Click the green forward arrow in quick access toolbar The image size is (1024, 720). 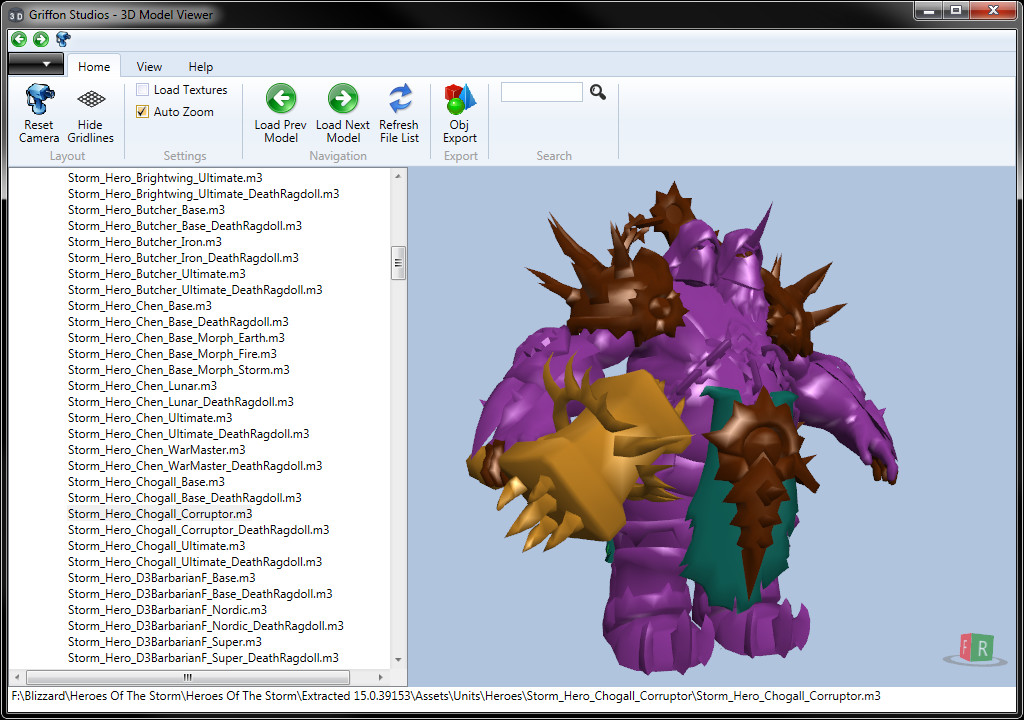(40, 39)
